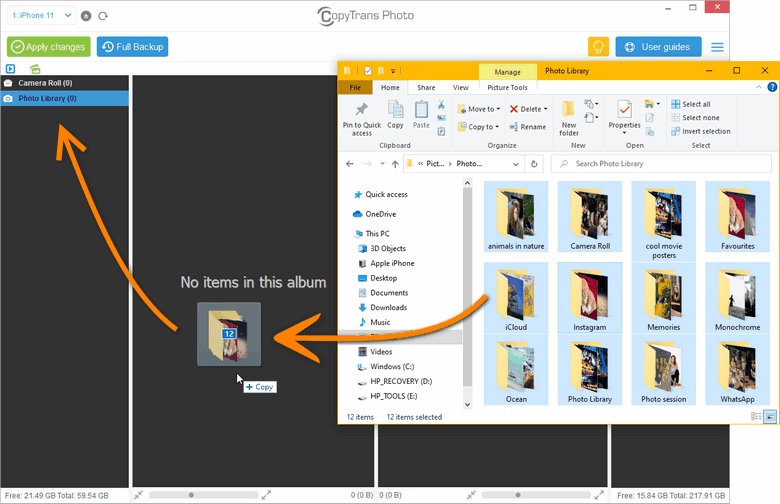Select the cool movie posters folder
The width and height of the screenshot is (780, 504).
664,221
